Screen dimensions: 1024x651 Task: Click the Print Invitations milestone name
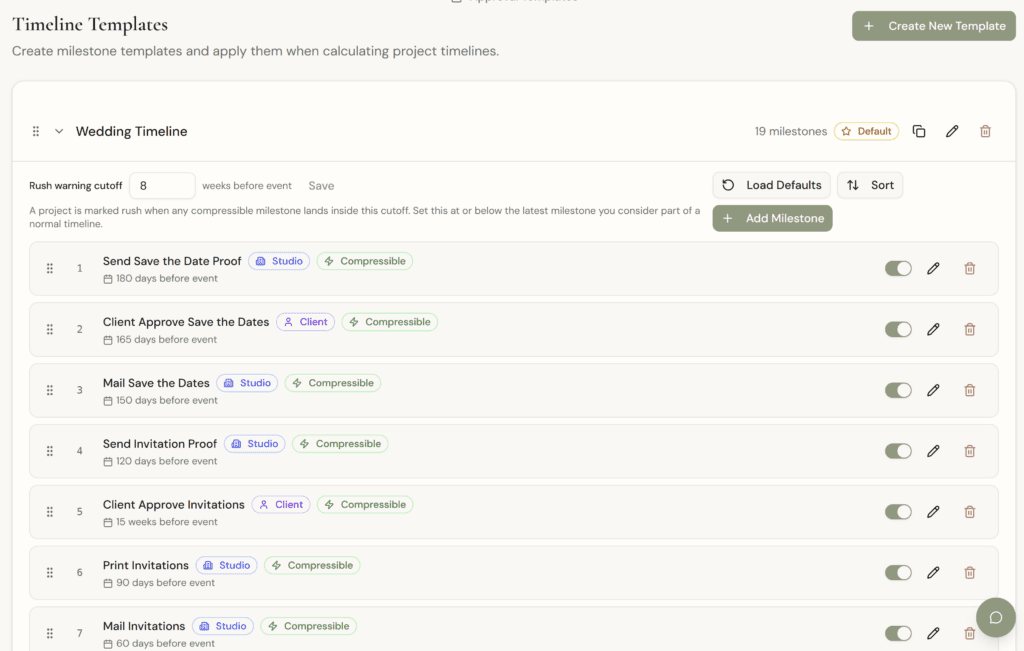(146, 565)
